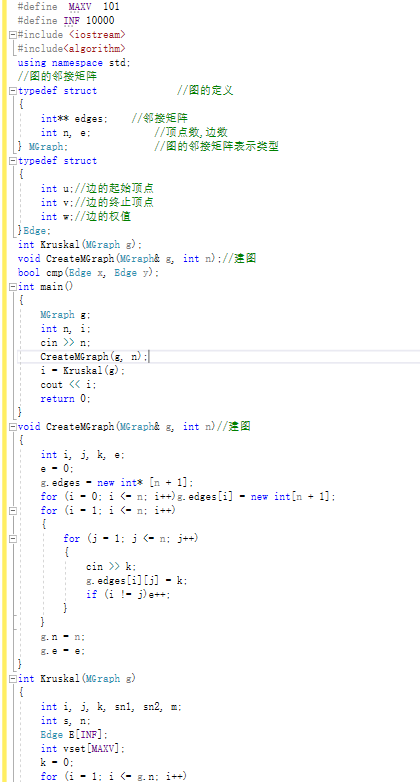Collapse the Edge typedef struct block

point(12,161)
